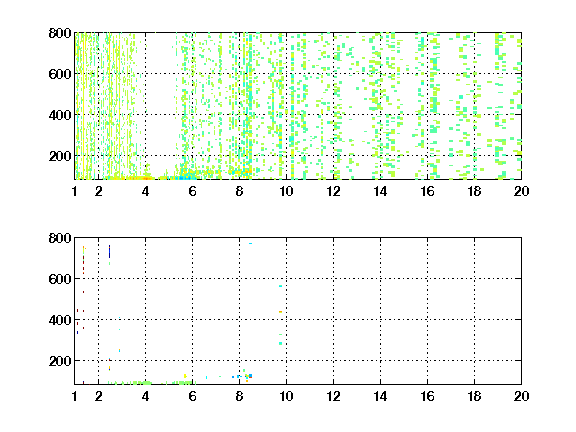Image resolution: width=576 pixels, height=432 pixels.
Task: Click the 600 y-axis label on top plot
Action: tap(60, 74)
